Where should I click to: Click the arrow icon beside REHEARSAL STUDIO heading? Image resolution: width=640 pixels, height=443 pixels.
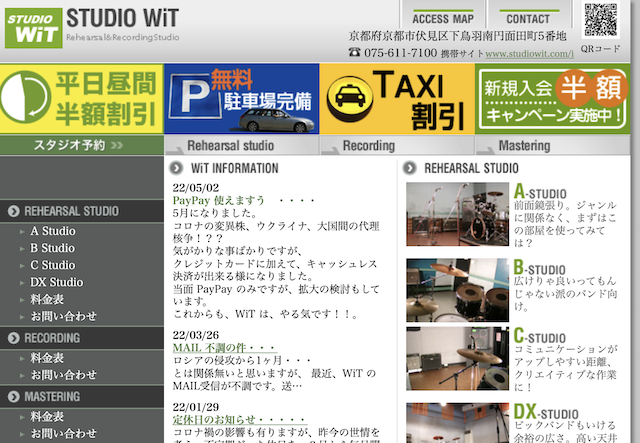[412, 168]
